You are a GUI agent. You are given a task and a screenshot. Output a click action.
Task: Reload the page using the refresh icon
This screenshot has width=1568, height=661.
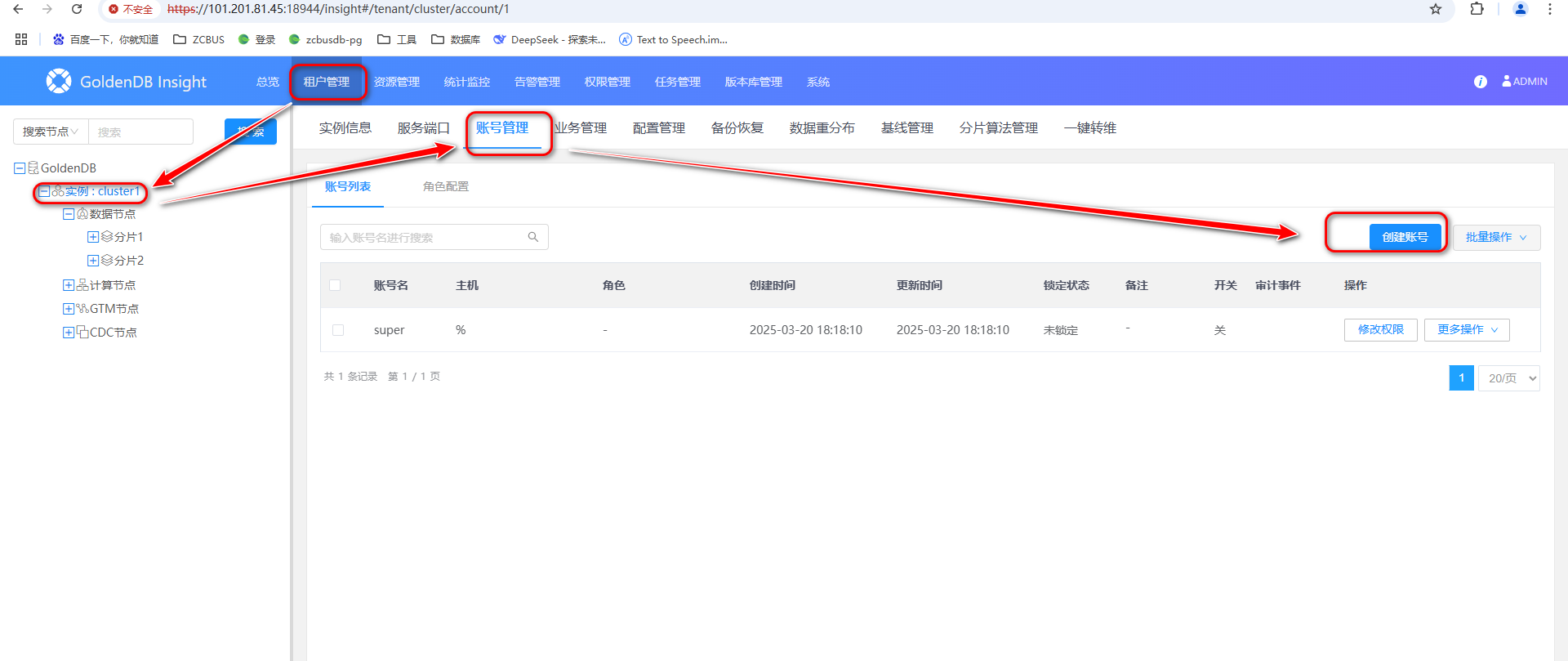[77, 9]
